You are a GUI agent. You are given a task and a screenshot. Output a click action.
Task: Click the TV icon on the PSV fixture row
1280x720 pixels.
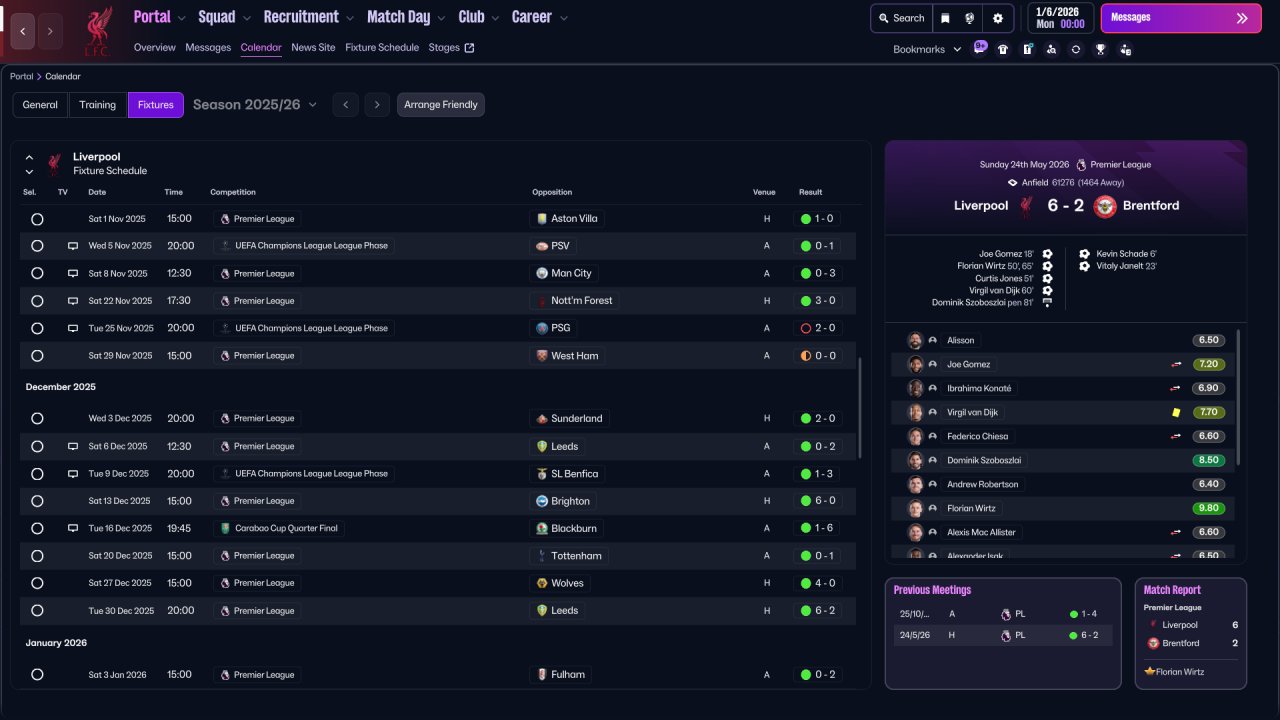pyautogui.click(x=72, y=246)
